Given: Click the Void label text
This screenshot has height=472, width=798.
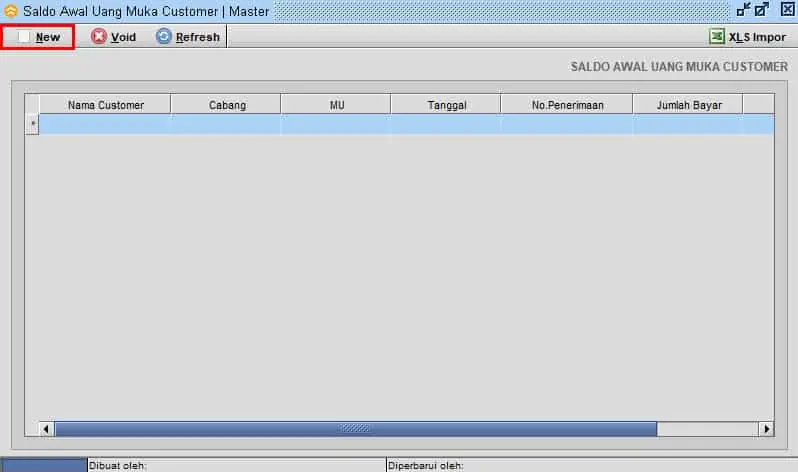Looking at the screenshot, I should point(124,37).
